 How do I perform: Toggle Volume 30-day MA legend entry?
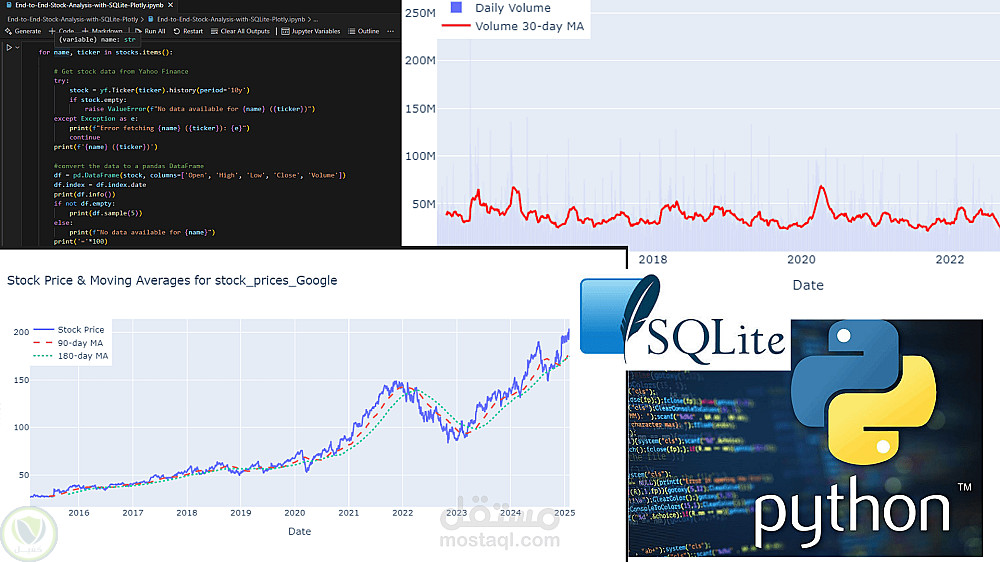point(513,26)
